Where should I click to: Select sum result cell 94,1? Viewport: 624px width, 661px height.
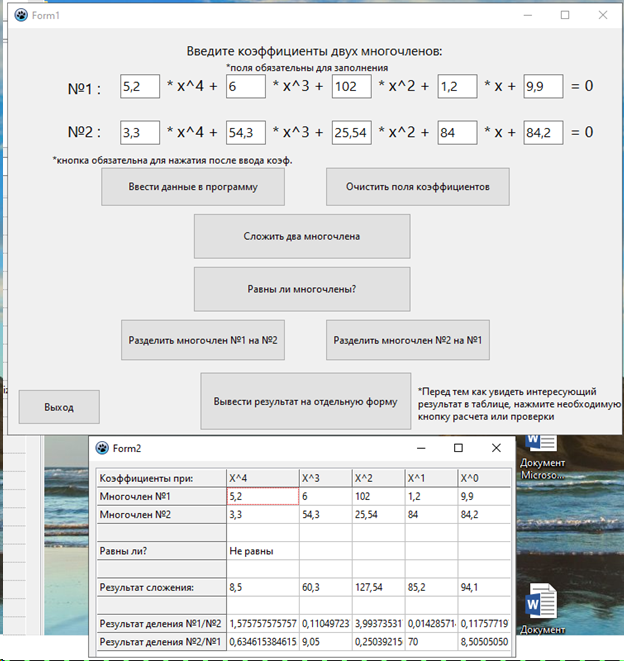pos(484,587)
